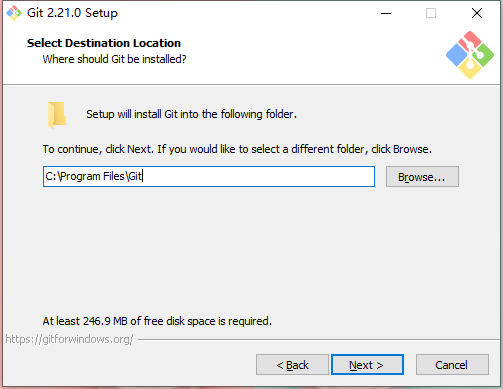The image size is (503, 389).
Task: Close the Git Setup window
Action: point(477,13)
